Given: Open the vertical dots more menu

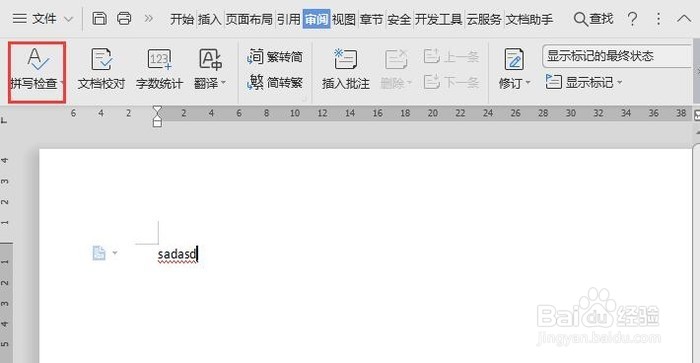Looking at the screenshot, I should pos(658,19).
